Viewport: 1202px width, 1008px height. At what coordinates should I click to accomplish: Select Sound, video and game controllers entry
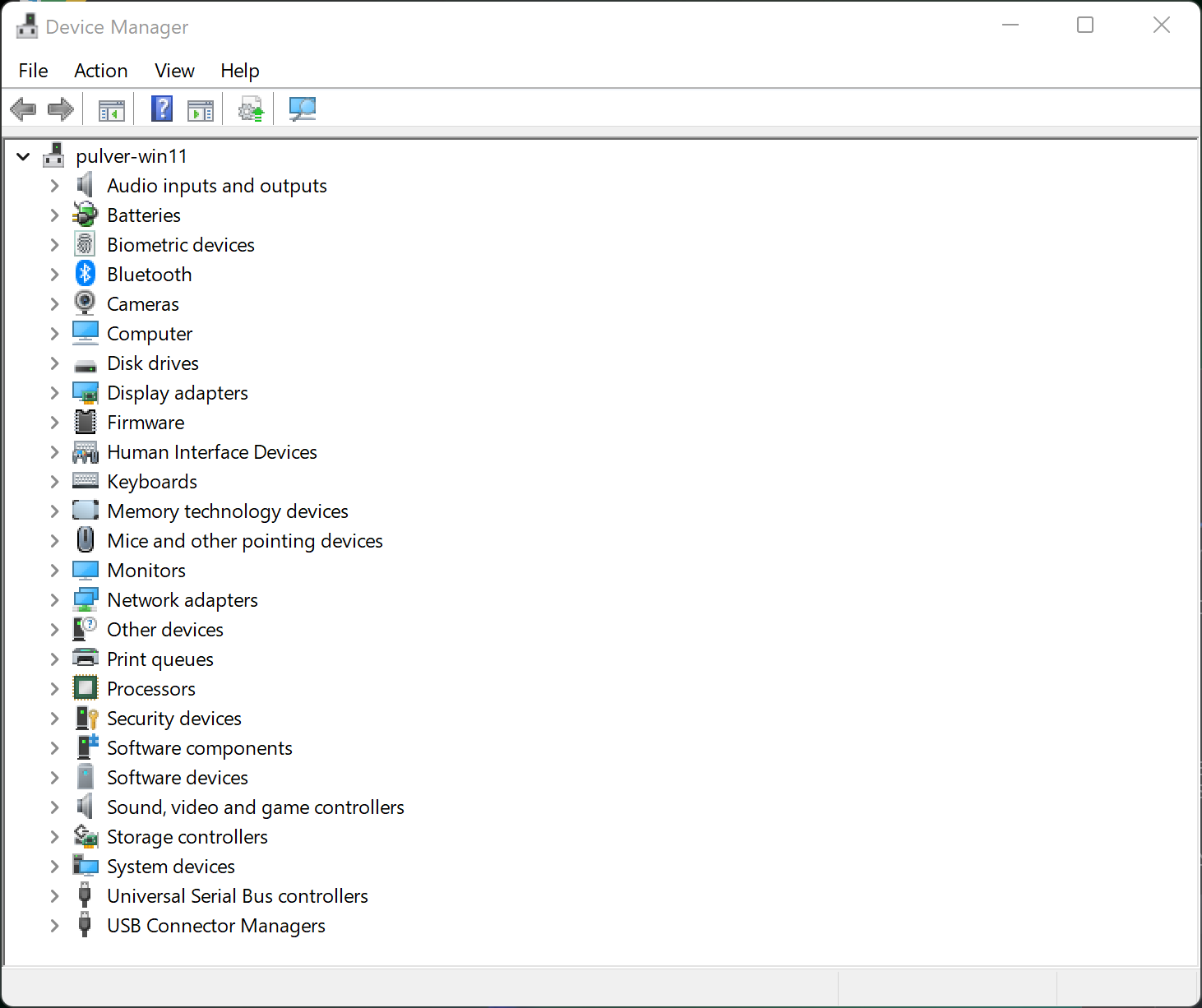(x=255, y=807)
